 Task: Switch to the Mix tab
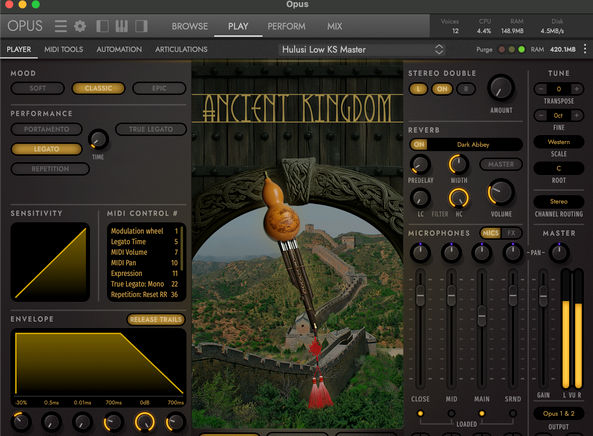[x=334, y=26]
